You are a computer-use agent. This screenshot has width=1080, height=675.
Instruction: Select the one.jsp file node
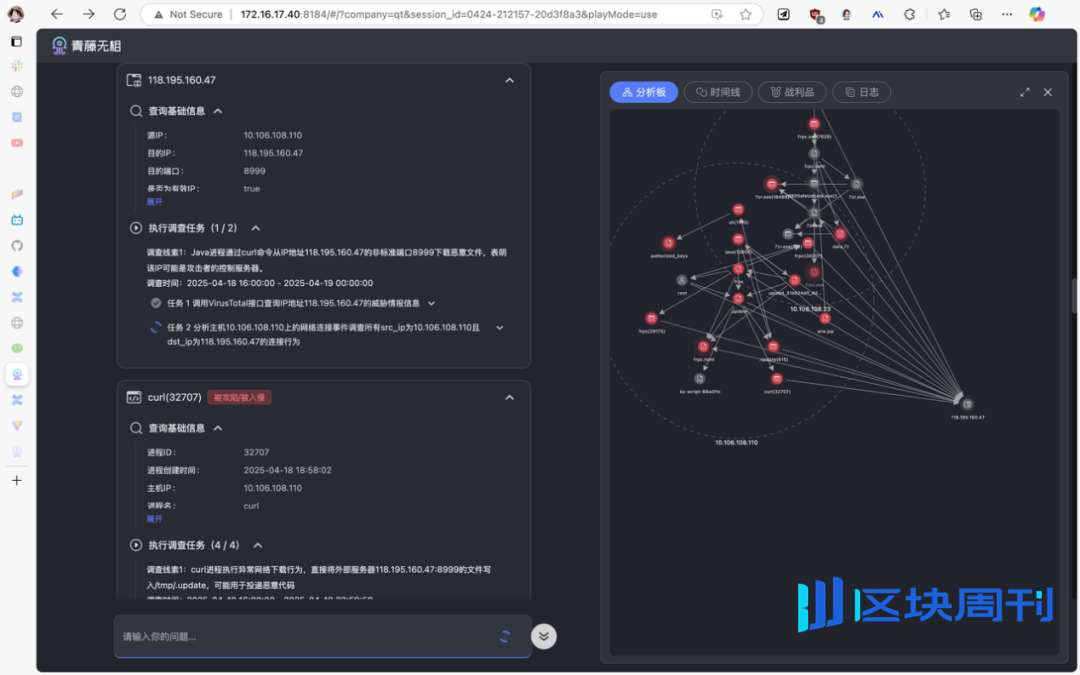pyautogui.click(x=825, y=318)
